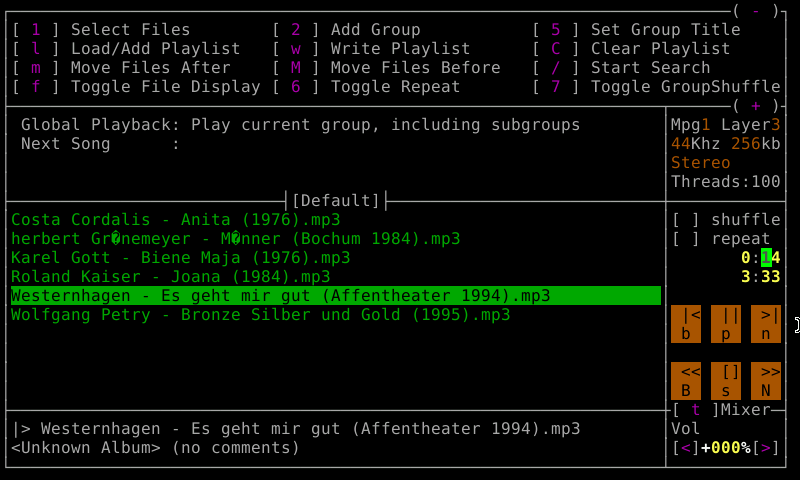Screen dimensions: 800x480
Task: Select Karel Gott - Biene Maja track
Action: [x=181, y=258]
